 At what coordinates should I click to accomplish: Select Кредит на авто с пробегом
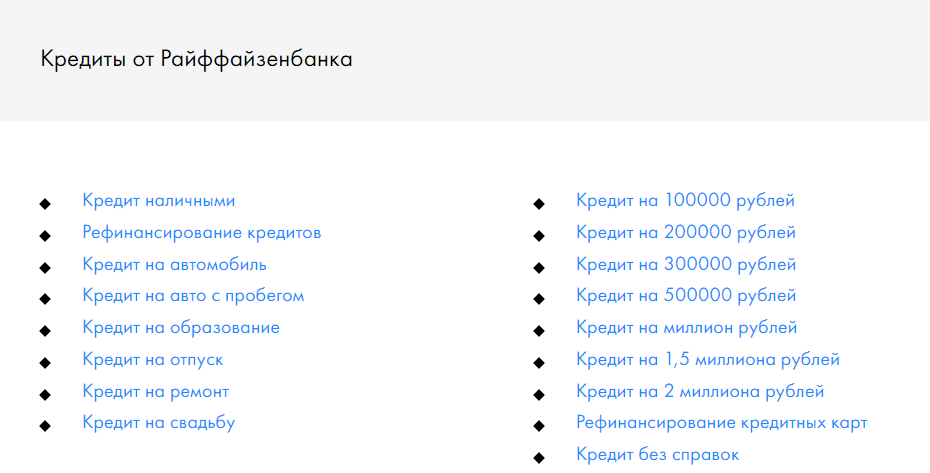click(x=193, y=296)
